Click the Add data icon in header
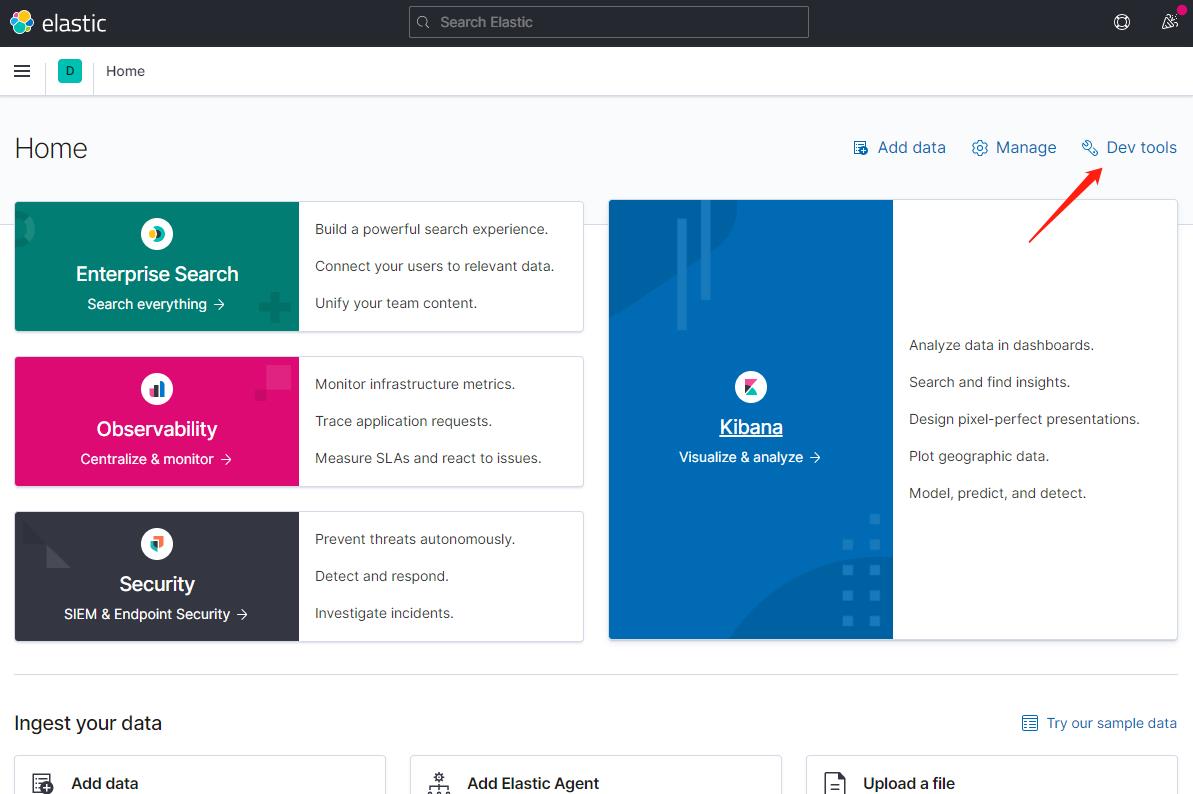 (x=861, y=148)
